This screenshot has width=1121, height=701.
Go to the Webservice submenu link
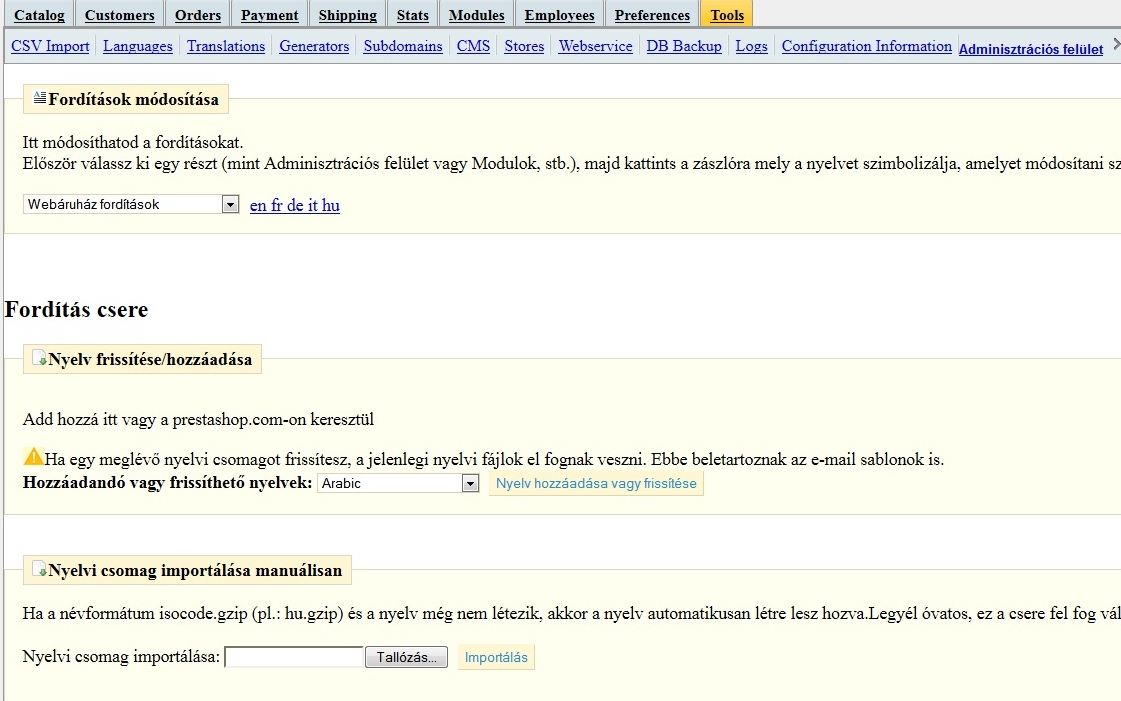point(596,46)
